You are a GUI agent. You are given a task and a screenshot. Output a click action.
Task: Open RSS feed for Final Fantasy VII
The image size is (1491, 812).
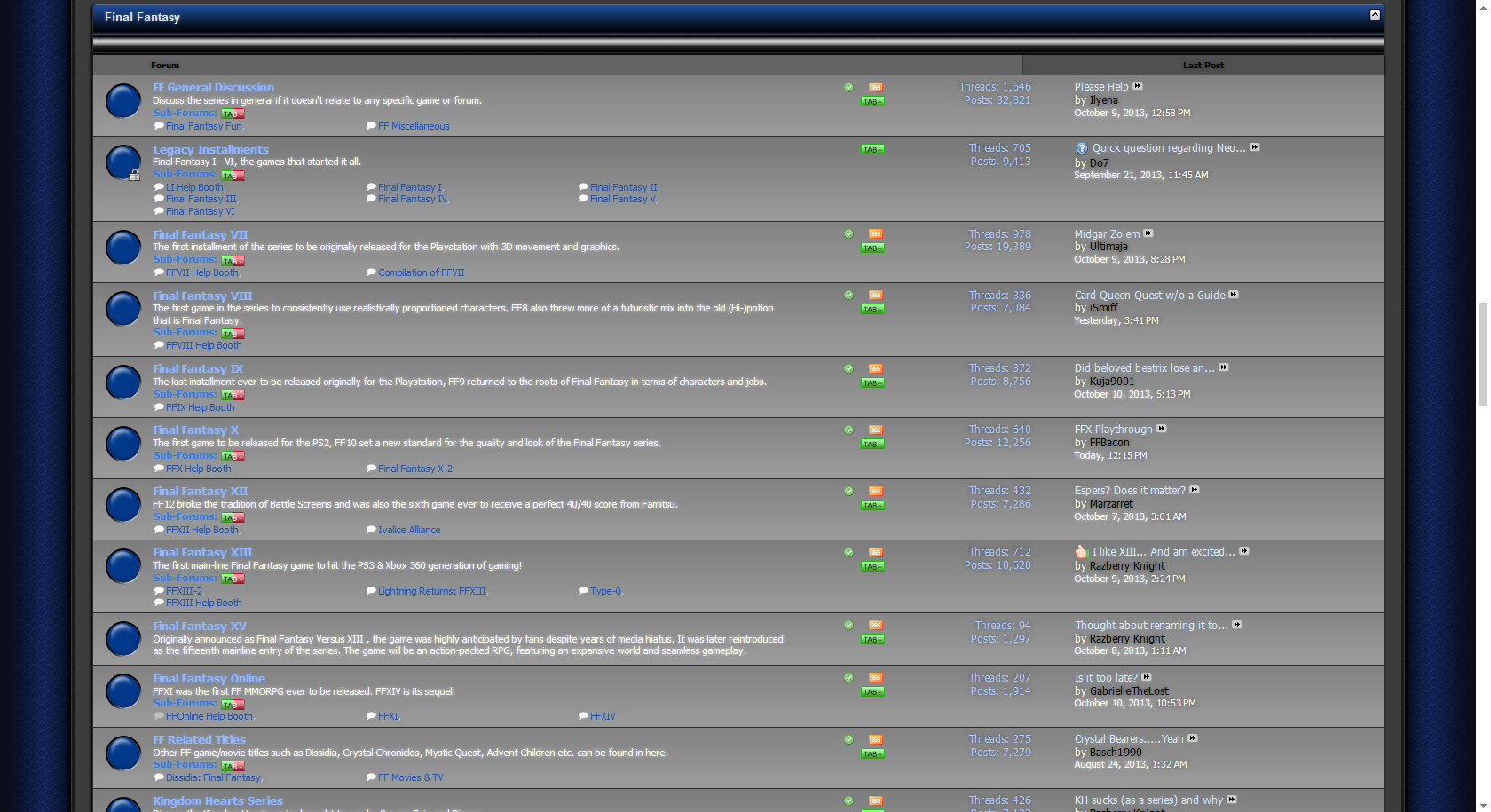coord(875,234)
